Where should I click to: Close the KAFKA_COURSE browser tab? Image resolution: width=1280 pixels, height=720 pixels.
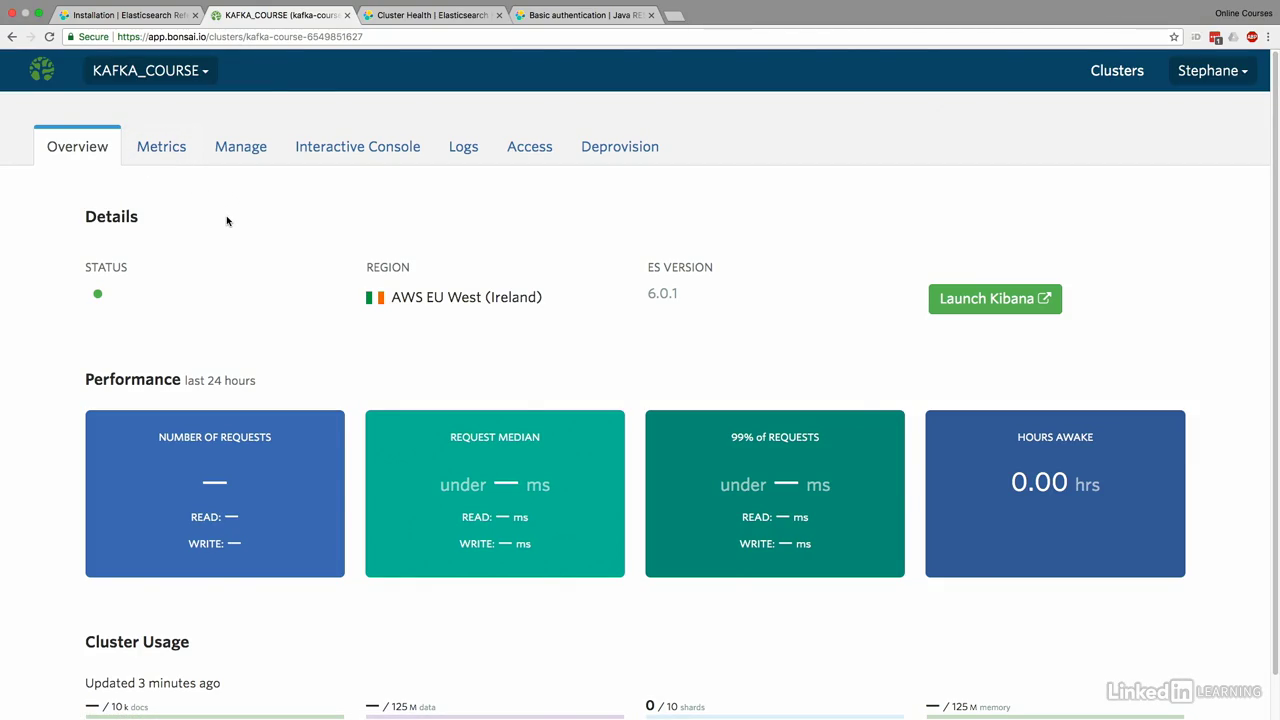click(347, 15)
